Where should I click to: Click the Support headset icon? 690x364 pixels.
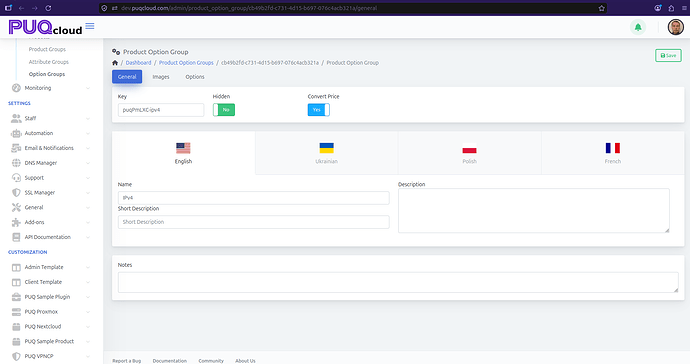tap(16, 178)
